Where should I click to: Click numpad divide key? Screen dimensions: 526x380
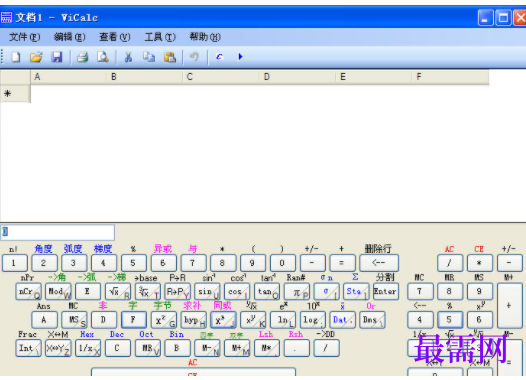point(450,263)
